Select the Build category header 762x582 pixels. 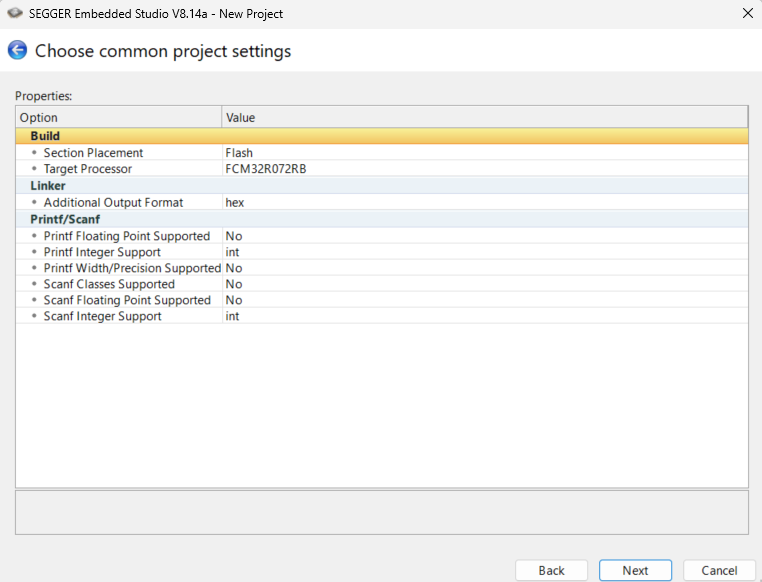point(46,136)
